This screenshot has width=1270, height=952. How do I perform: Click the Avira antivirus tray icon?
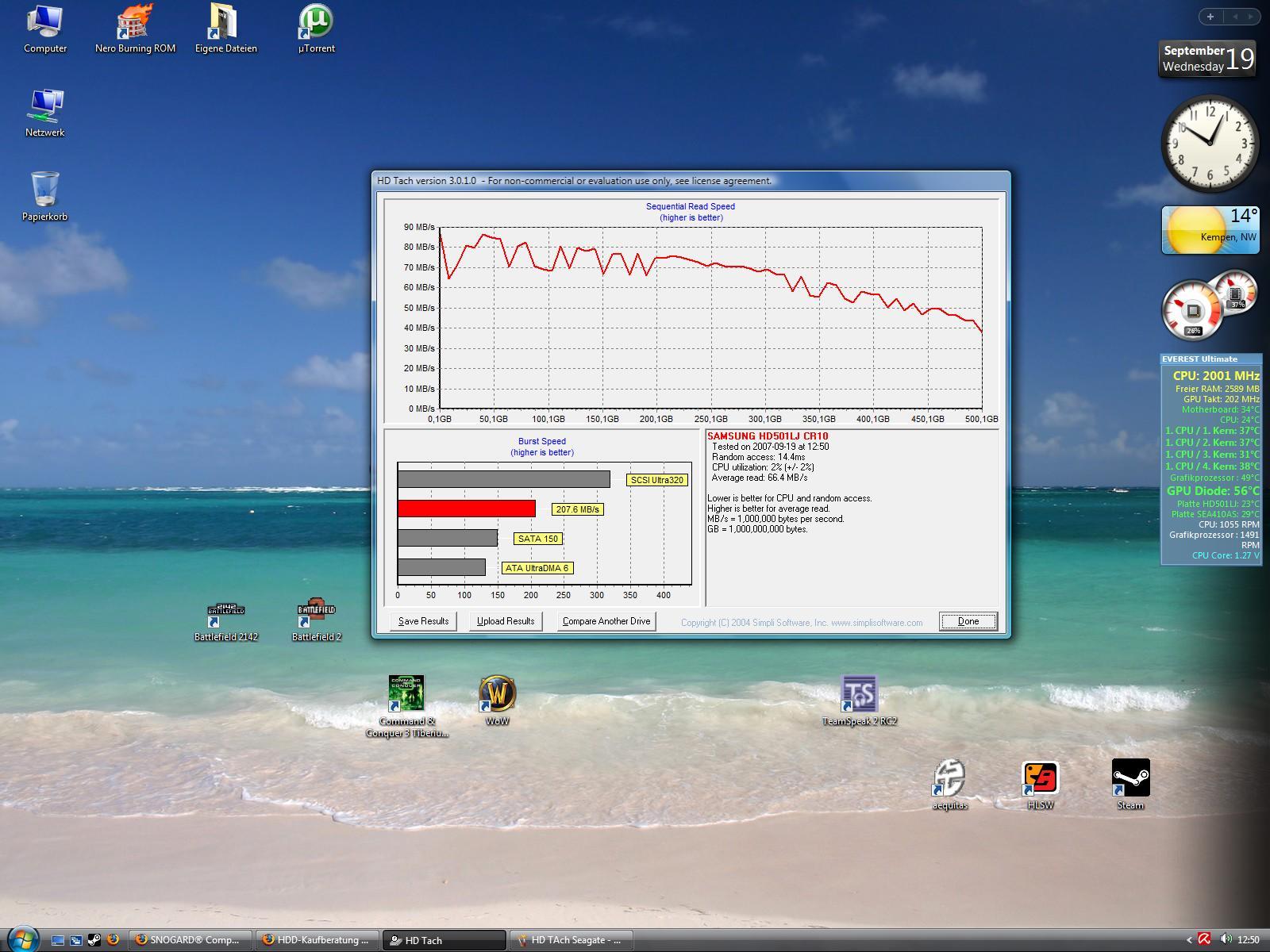[1204, 939]
